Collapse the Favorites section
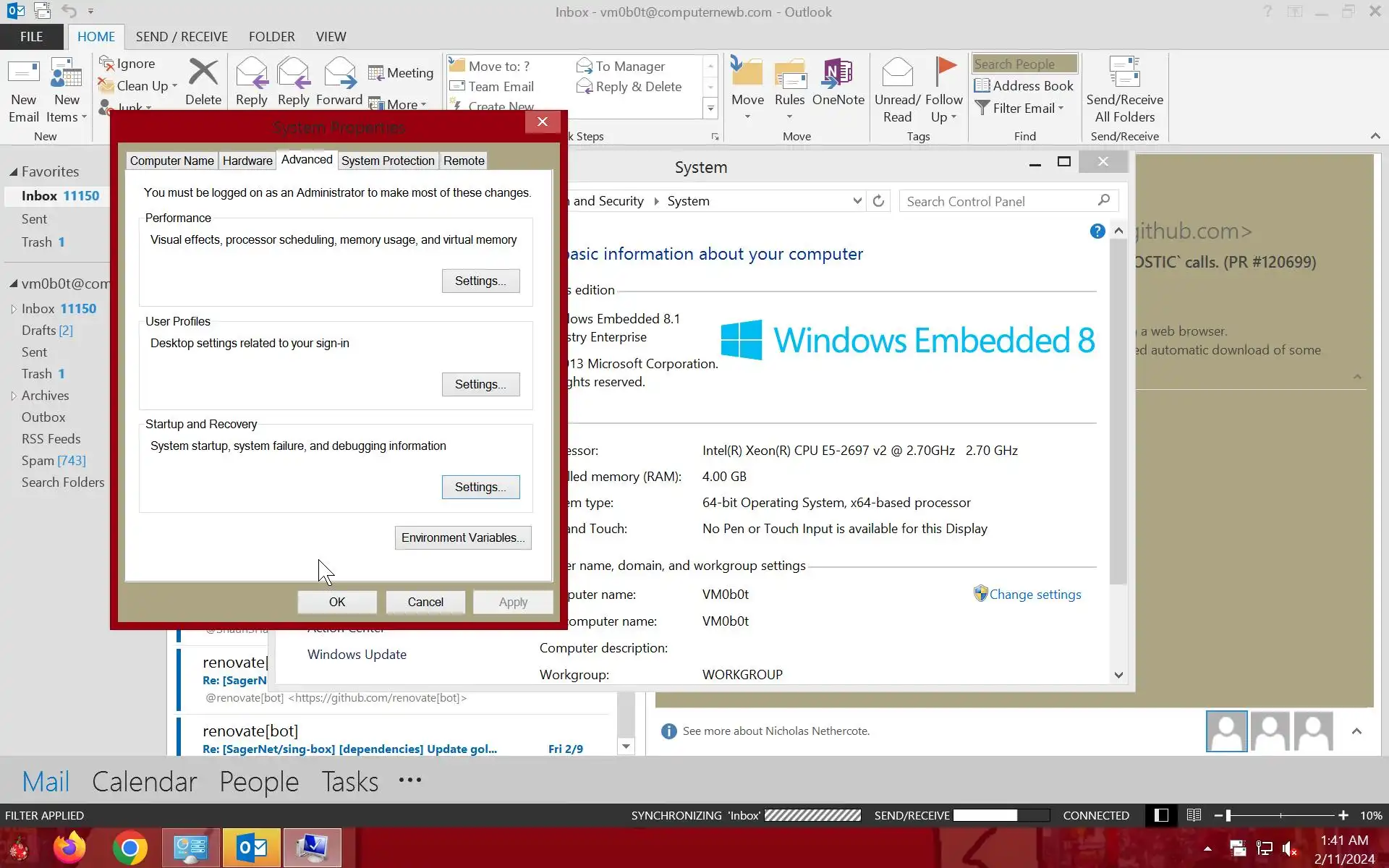Screen dimensions: 1389x868 point(13,172)
